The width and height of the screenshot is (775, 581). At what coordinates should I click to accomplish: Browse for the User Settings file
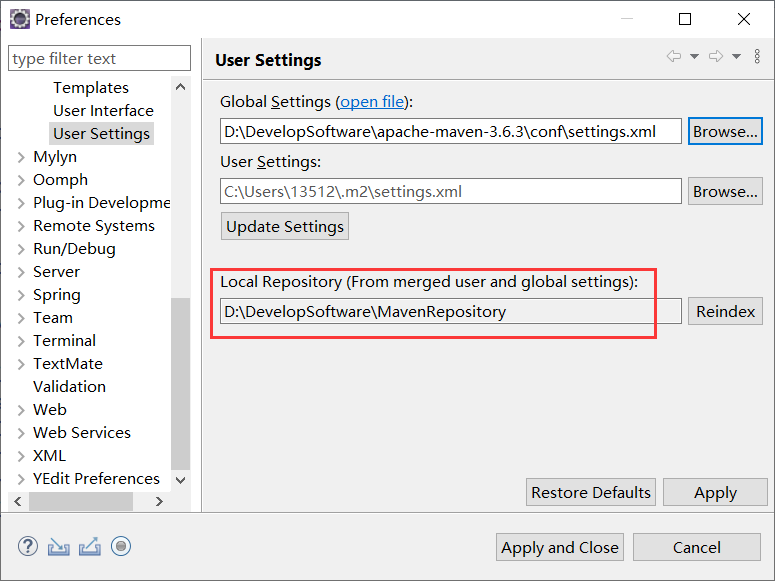(725, 191)
